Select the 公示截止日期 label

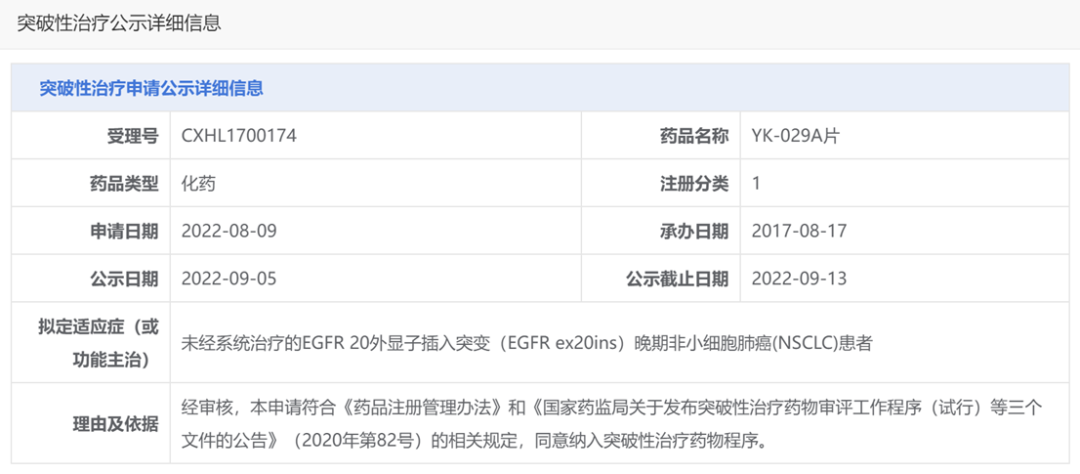[677, 279]
